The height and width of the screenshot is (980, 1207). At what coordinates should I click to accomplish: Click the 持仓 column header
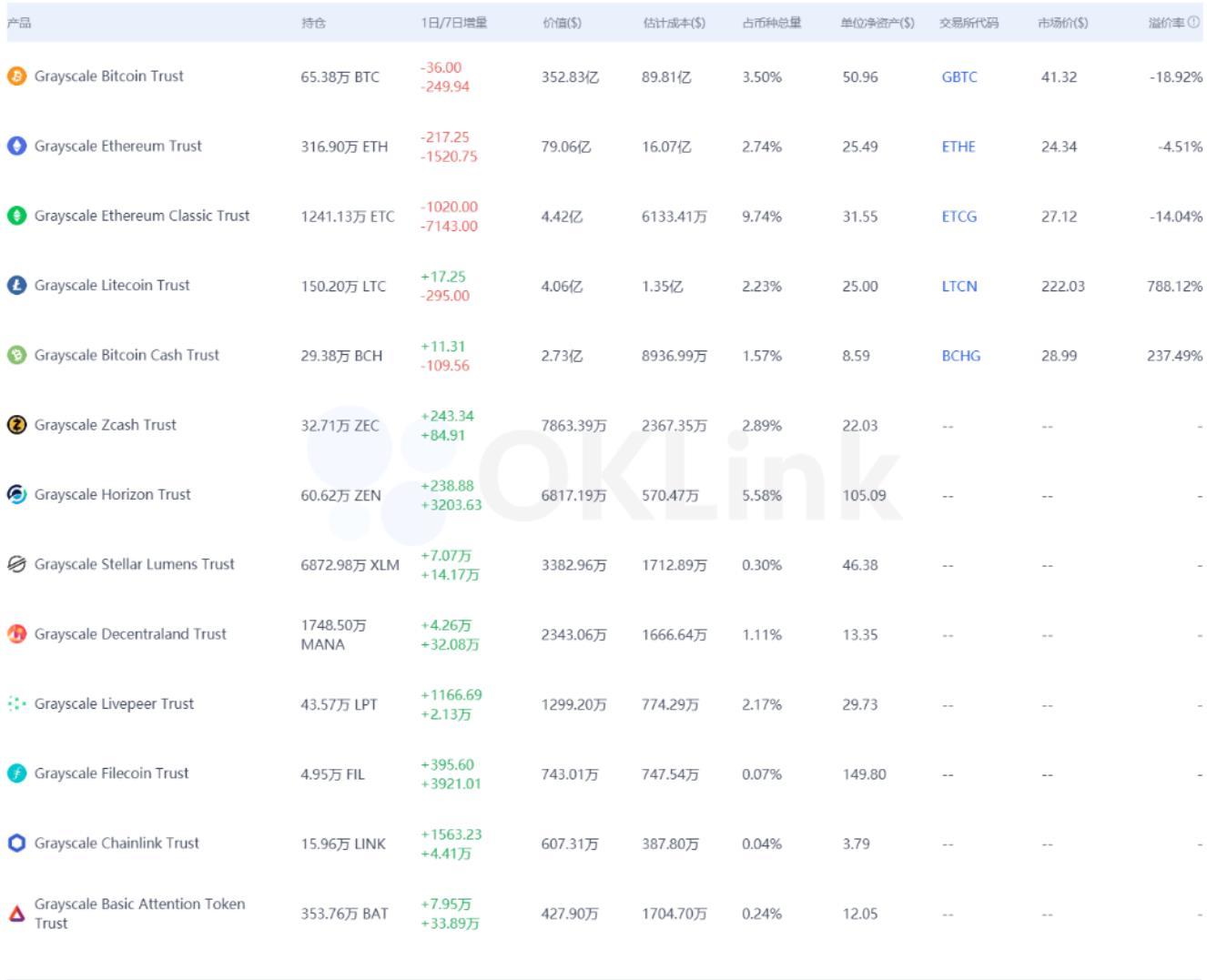[314, 23]
